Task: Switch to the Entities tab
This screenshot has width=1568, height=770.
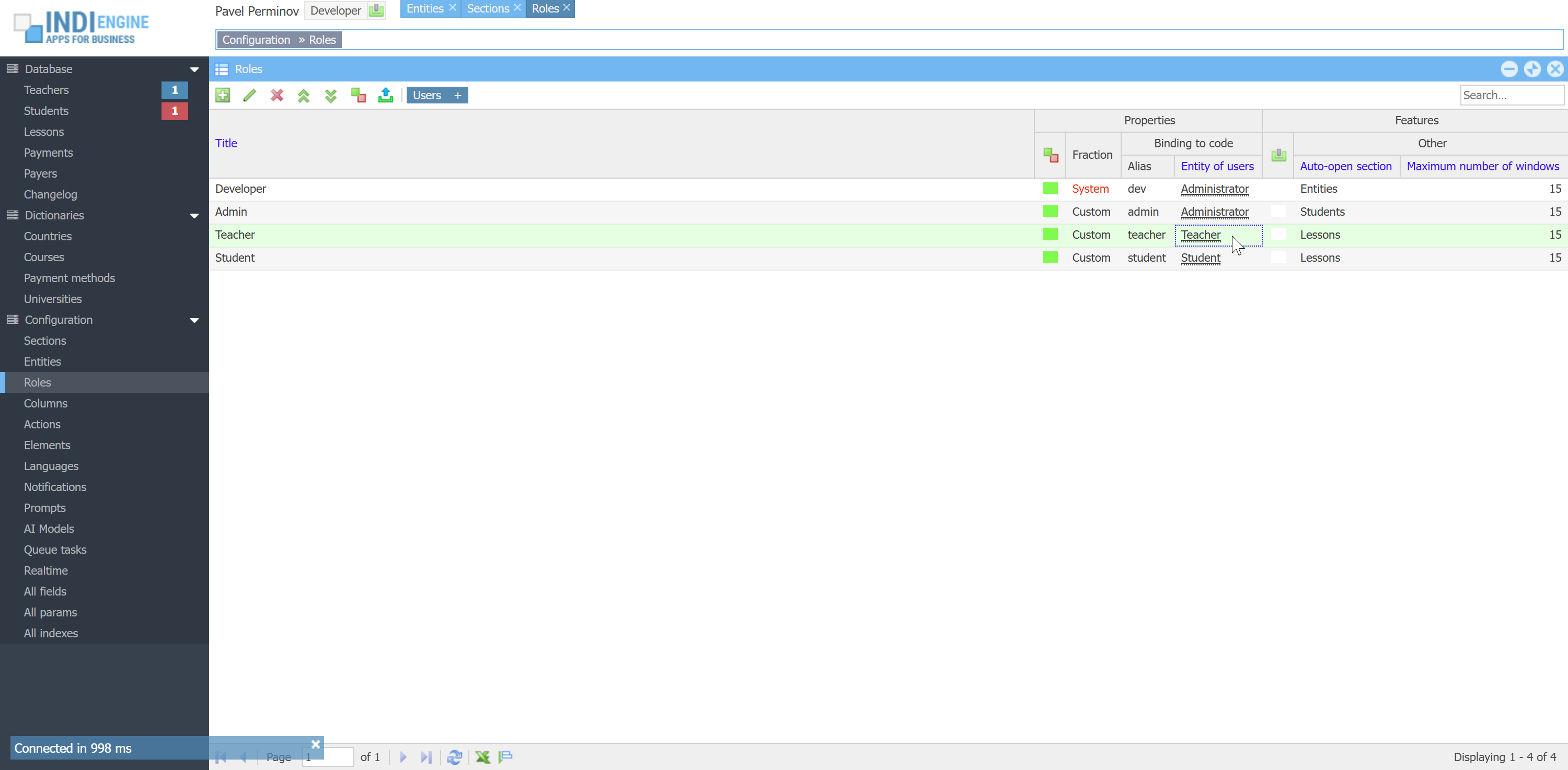Action: (x=425, y=8)
